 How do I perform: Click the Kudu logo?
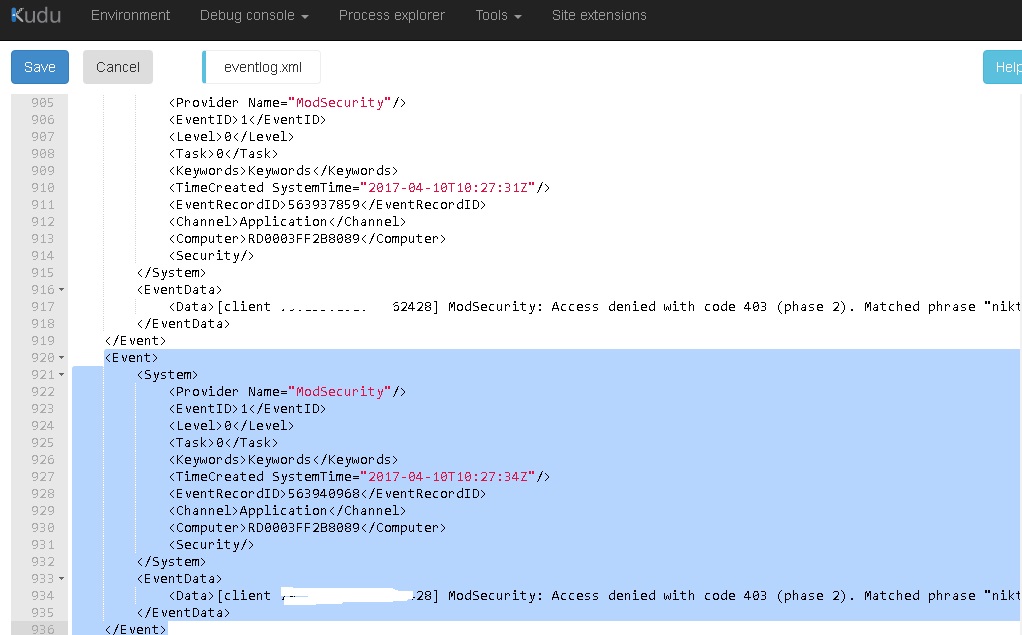[x=35, y=16]
